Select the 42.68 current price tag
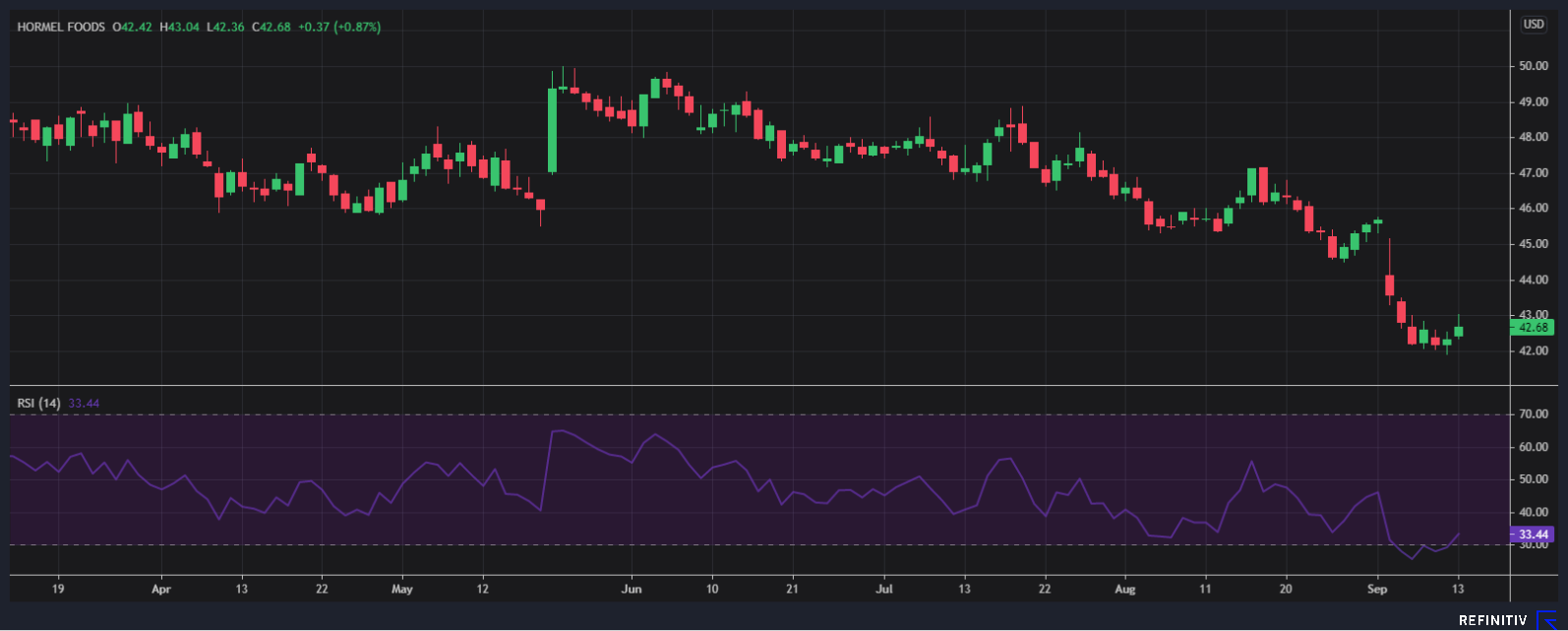This screenshot has height=631, width=1568. coord(1533,328)
